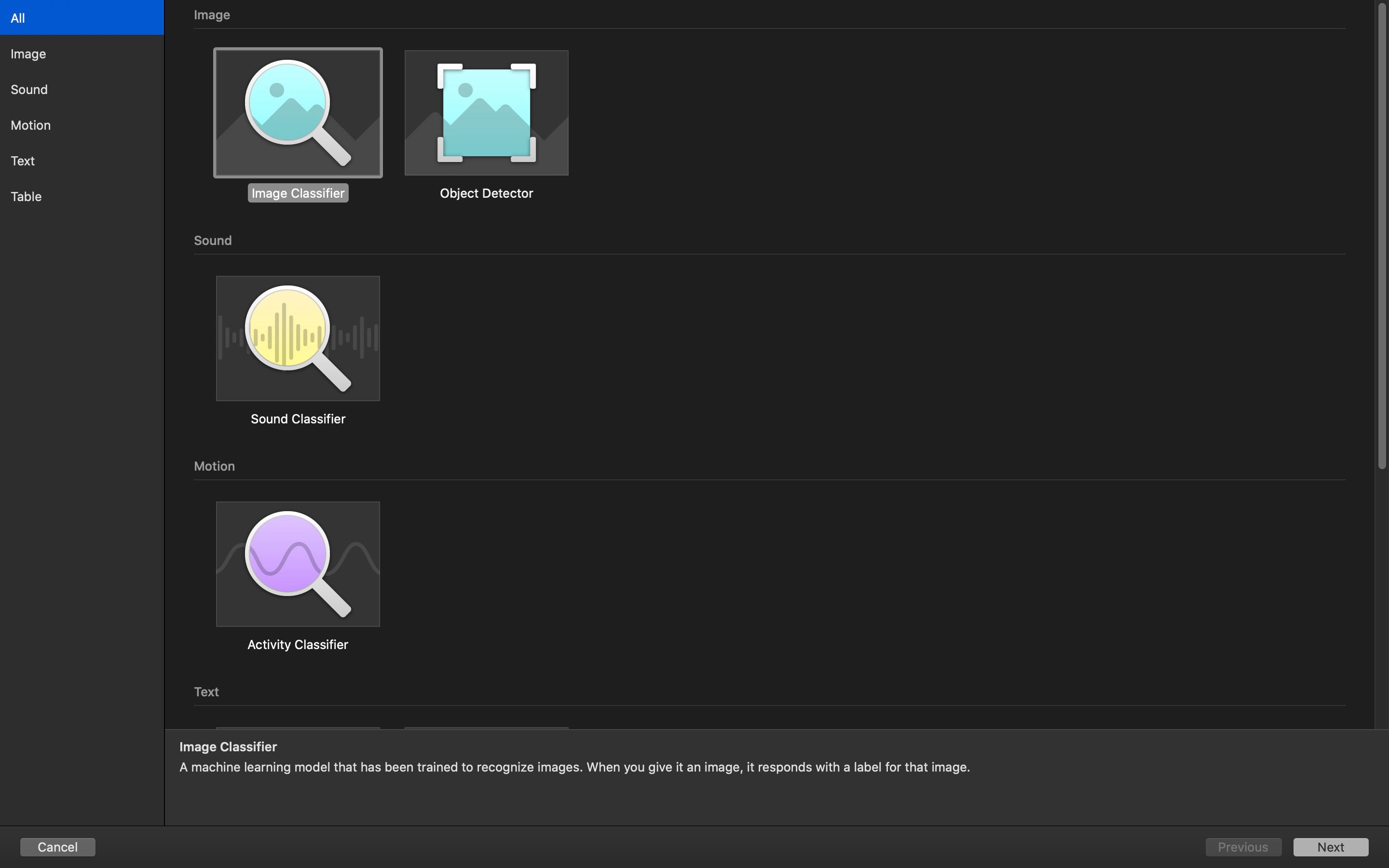Click the Object Detector name label

486,193
